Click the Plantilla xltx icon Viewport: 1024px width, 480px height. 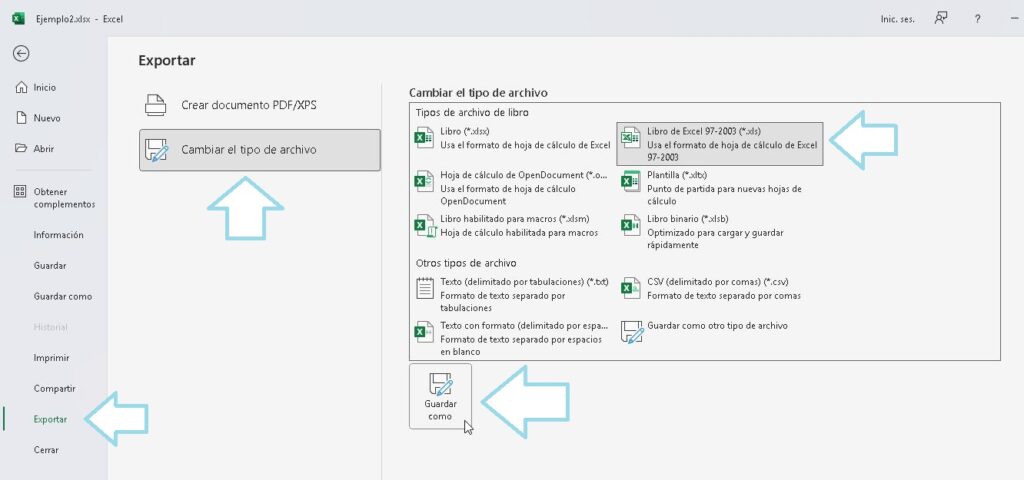[630, 182]
